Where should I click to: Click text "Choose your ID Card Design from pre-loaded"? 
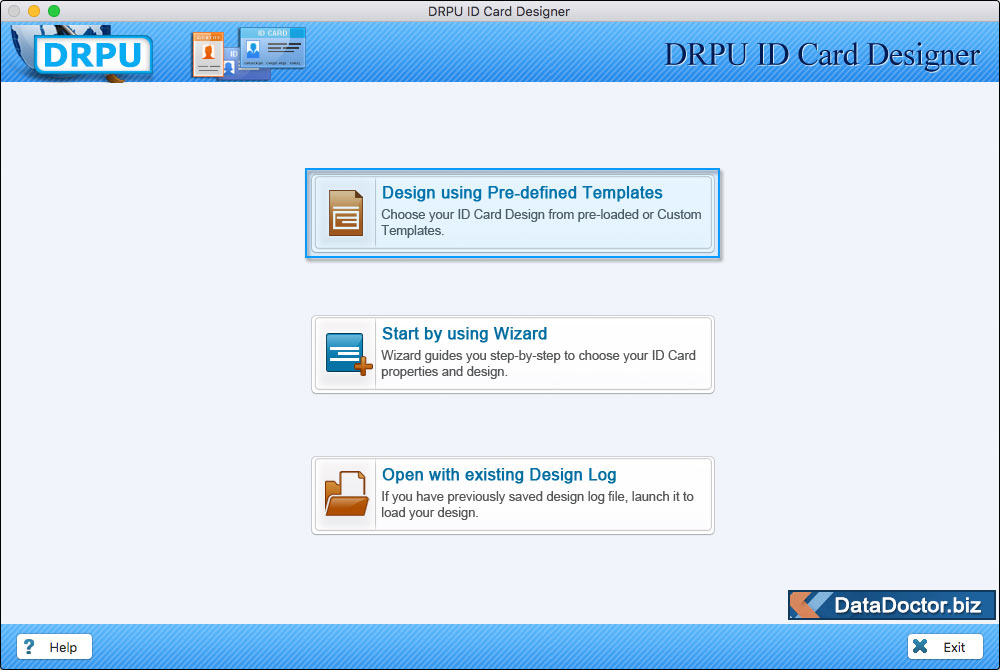pos(509,215)
